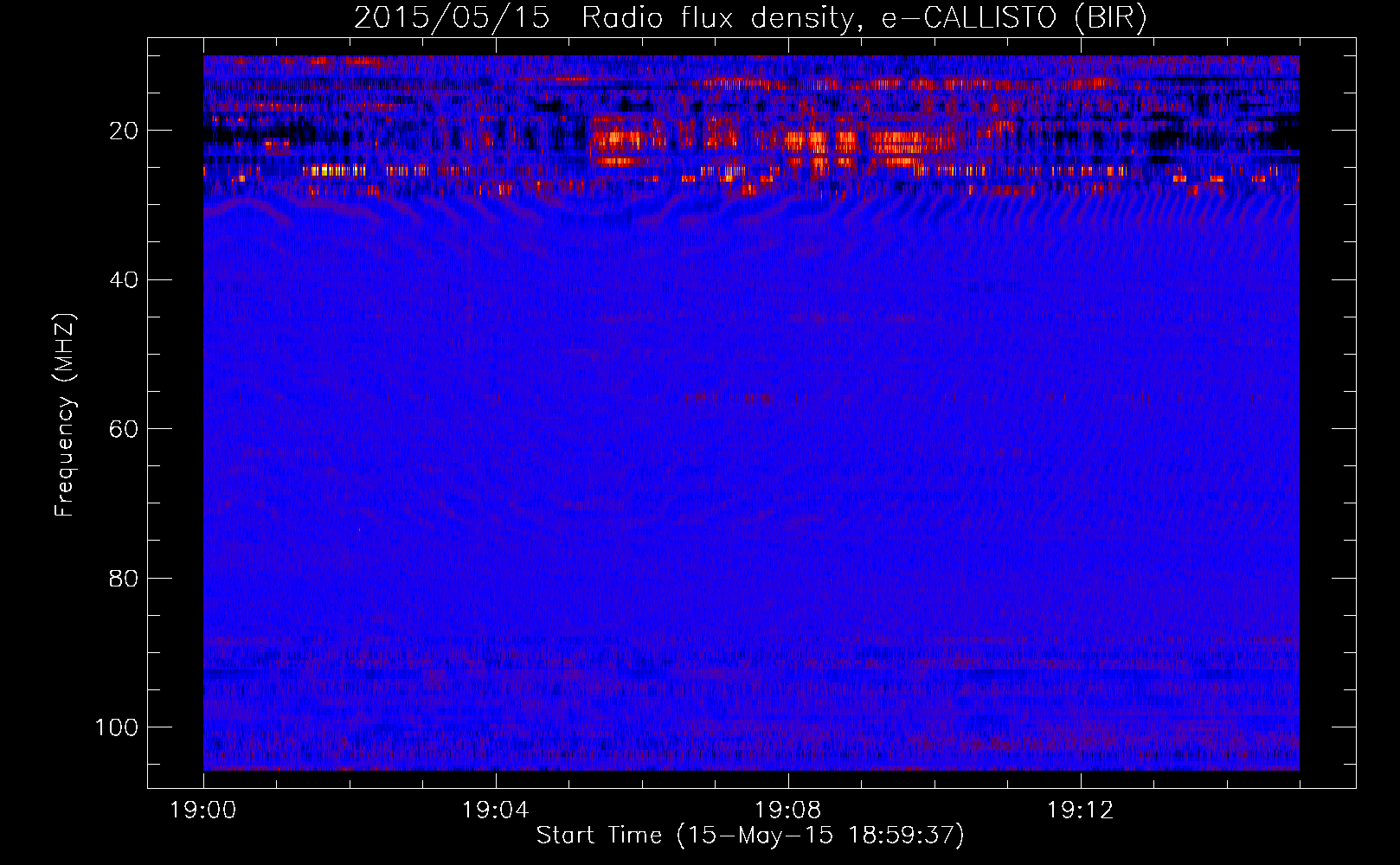The image size is (1400, 865).
Task: Click the 'Start Time (15-May-15 18:59:37)' x-axis label
Action: pyautogui.click(x=750, y=836)
